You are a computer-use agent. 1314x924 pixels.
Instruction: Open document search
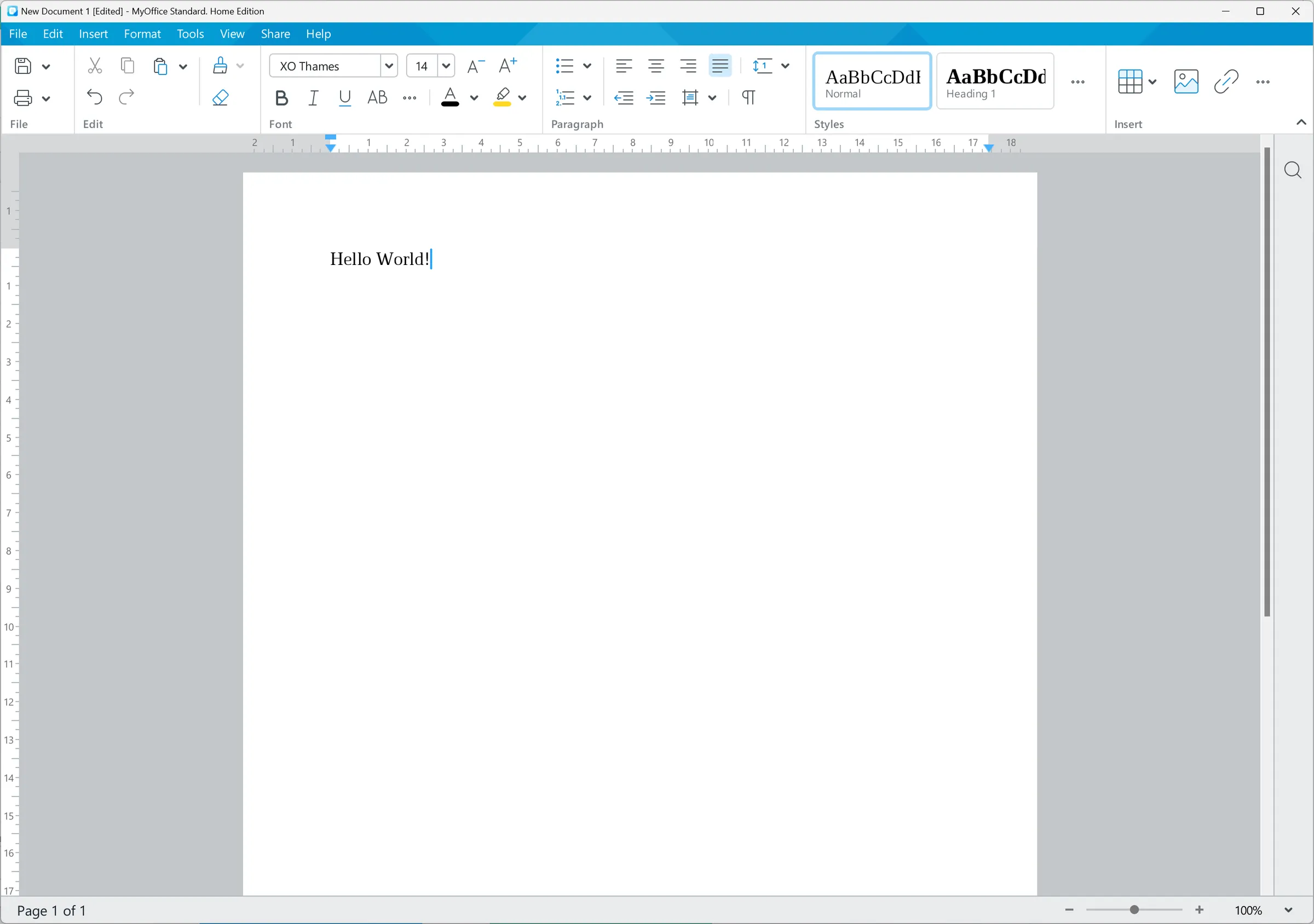[x=1293, y=170]
